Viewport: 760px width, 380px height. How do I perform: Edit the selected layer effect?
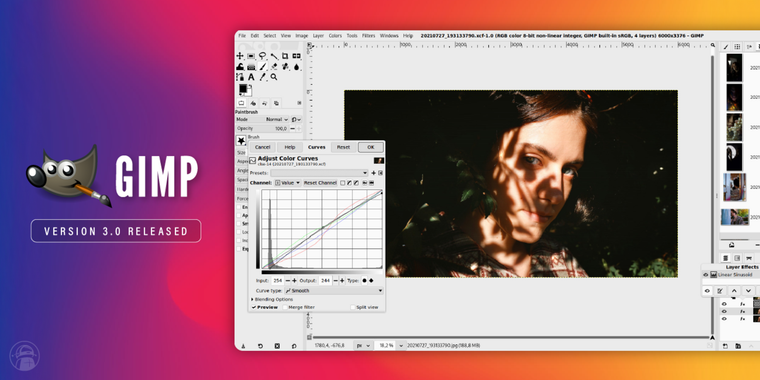click(x=720, y=291)
